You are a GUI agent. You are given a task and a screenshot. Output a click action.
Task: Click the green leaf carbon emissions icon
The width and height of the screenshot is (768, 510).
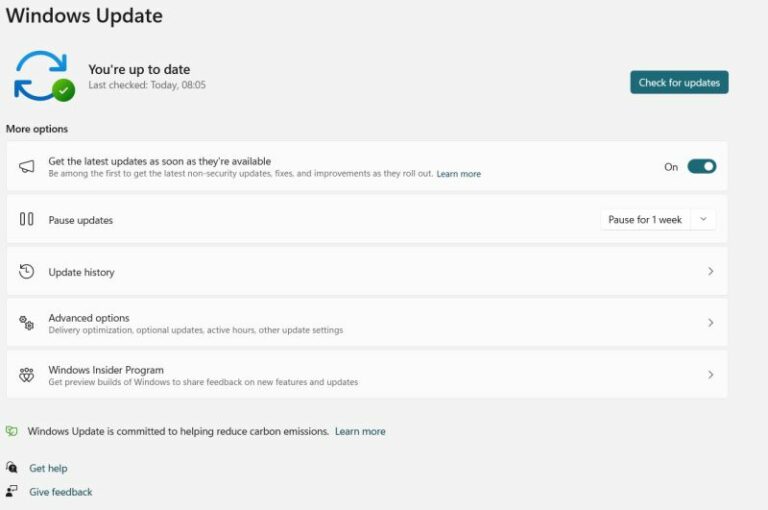tap(12, 431)
